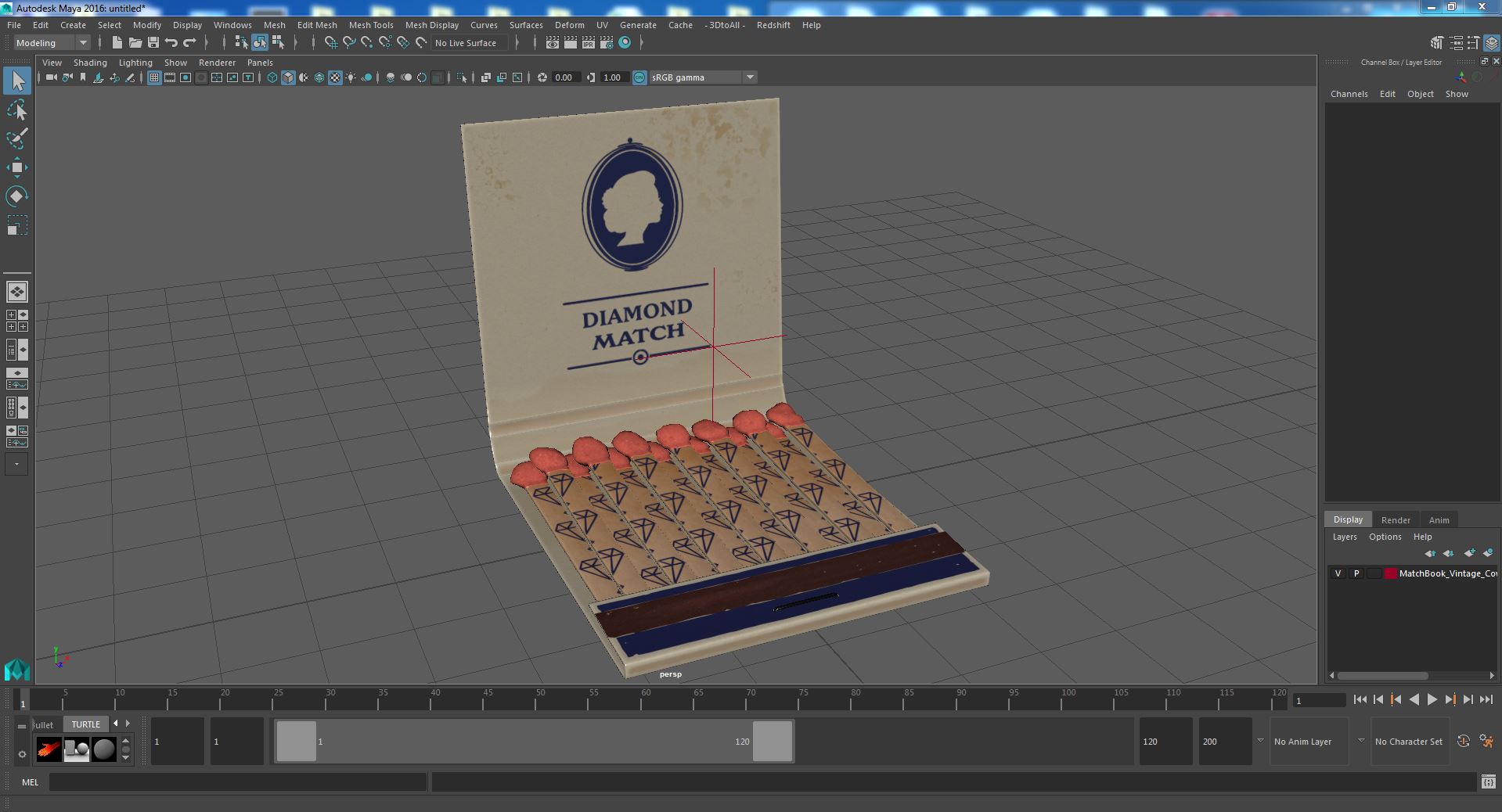Click MatchBook layer color swatch
The height and width of the screenshot is (812, 1502).
tap(1391, 573)
